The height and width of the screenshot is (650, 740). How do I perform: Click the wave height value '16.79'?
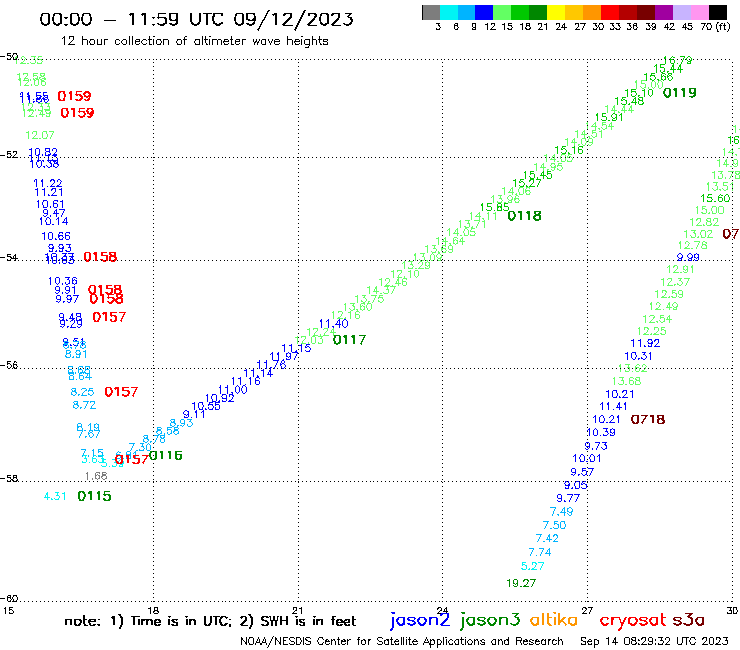(x=678, y=60)
